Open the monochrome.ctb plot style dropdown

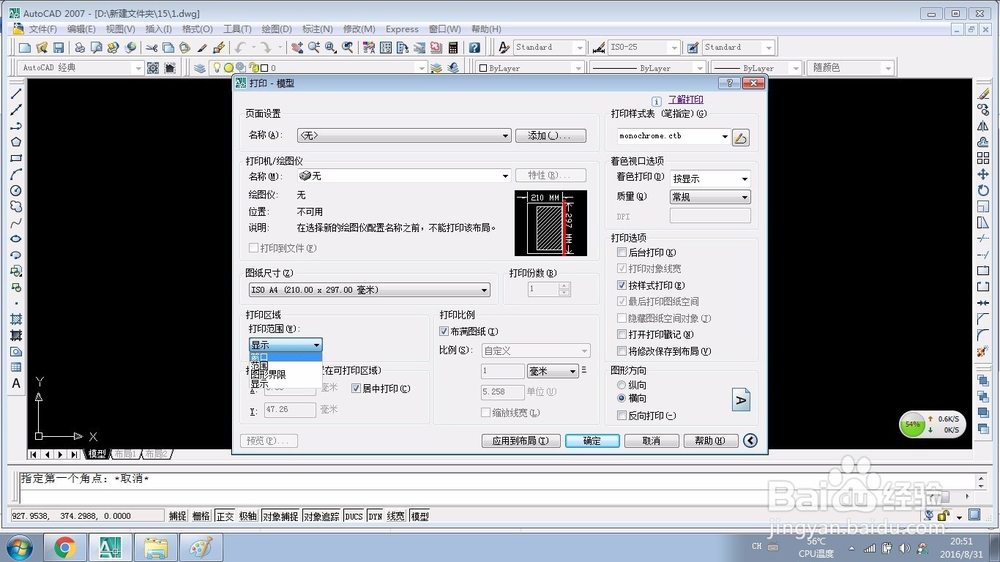673,136
